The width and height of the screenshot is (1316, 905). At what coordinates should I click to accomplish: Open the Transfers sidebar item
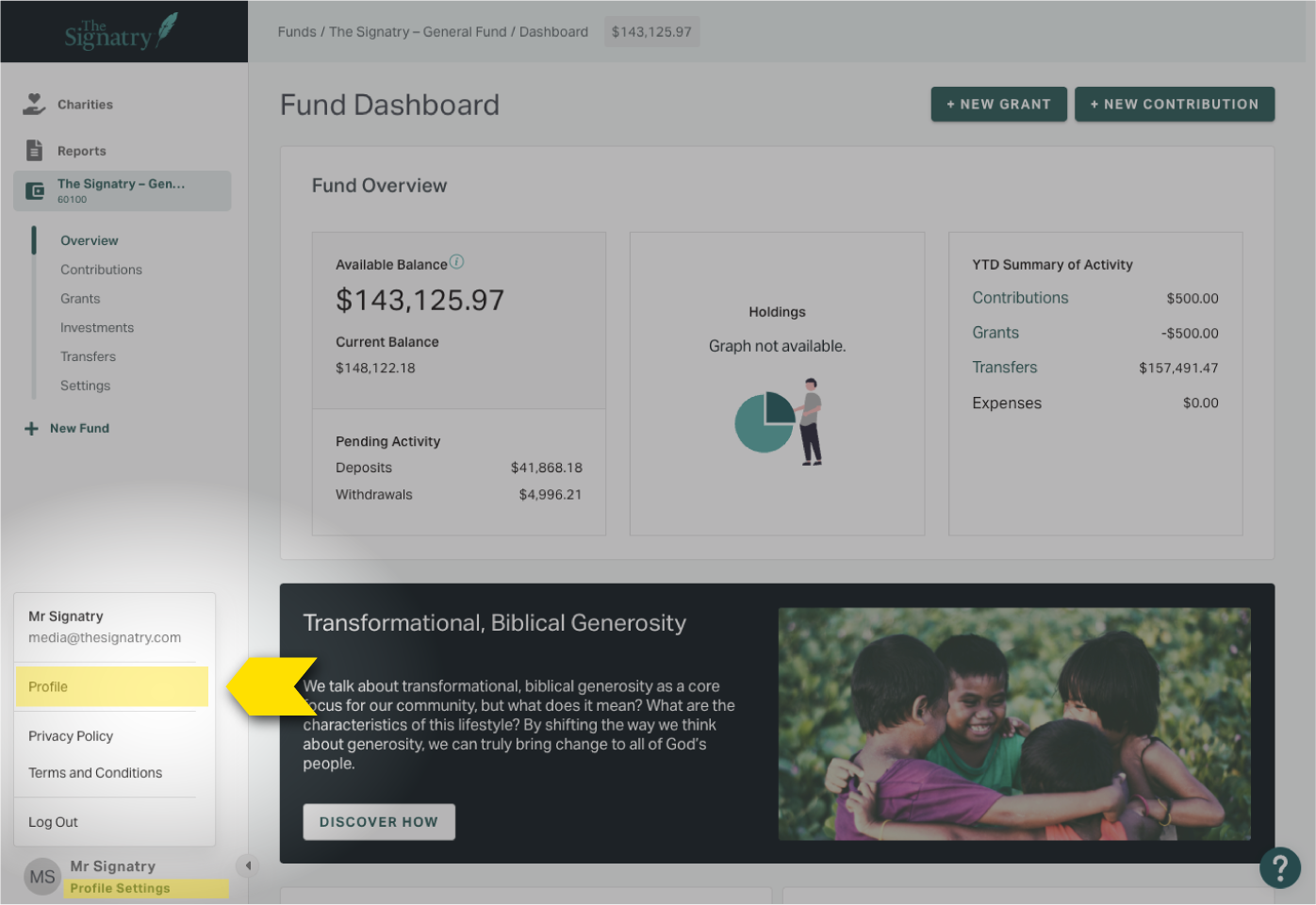88,356
